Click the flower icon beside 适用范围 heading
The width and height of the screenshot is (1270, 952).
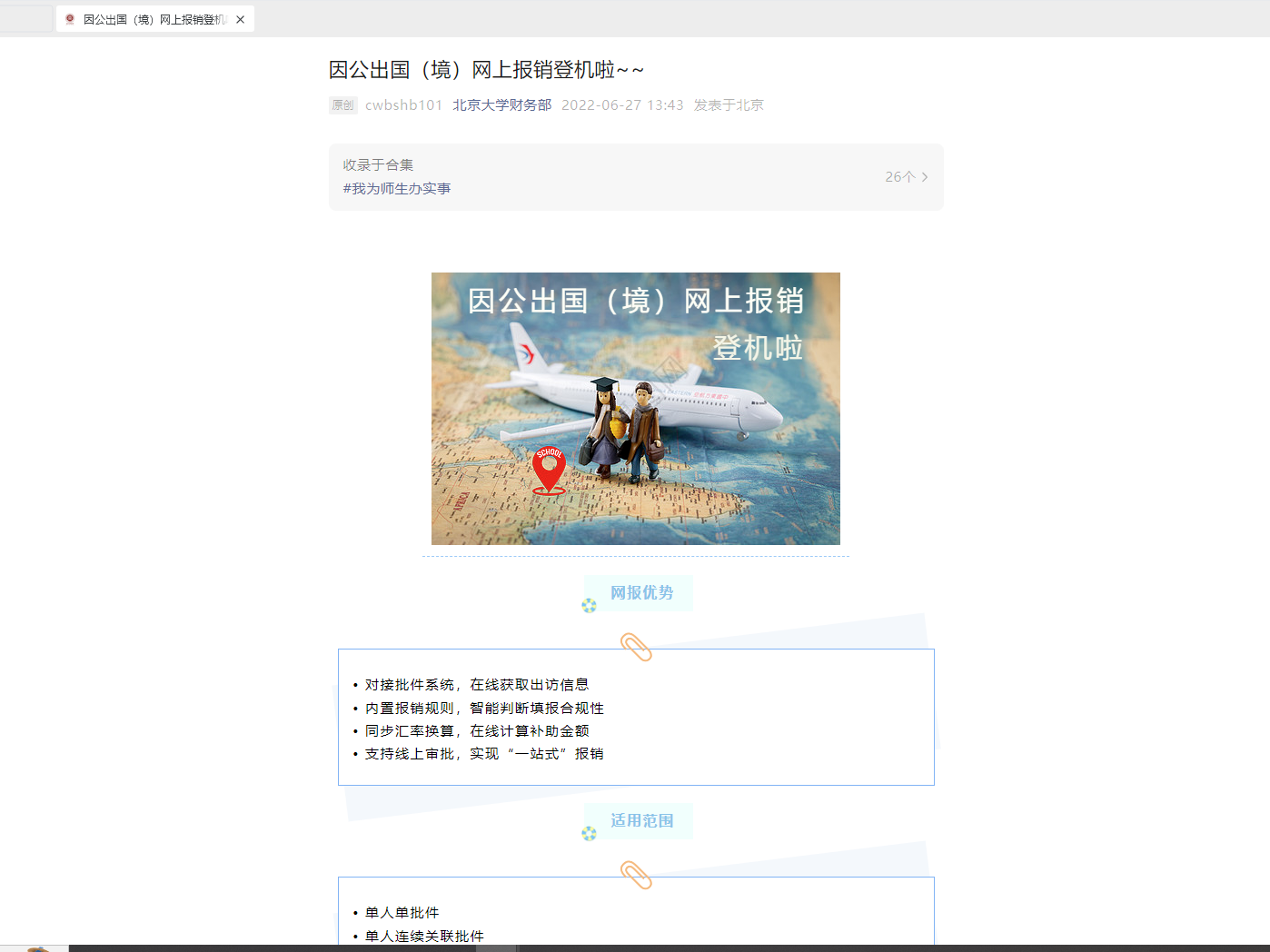(589, 833)
